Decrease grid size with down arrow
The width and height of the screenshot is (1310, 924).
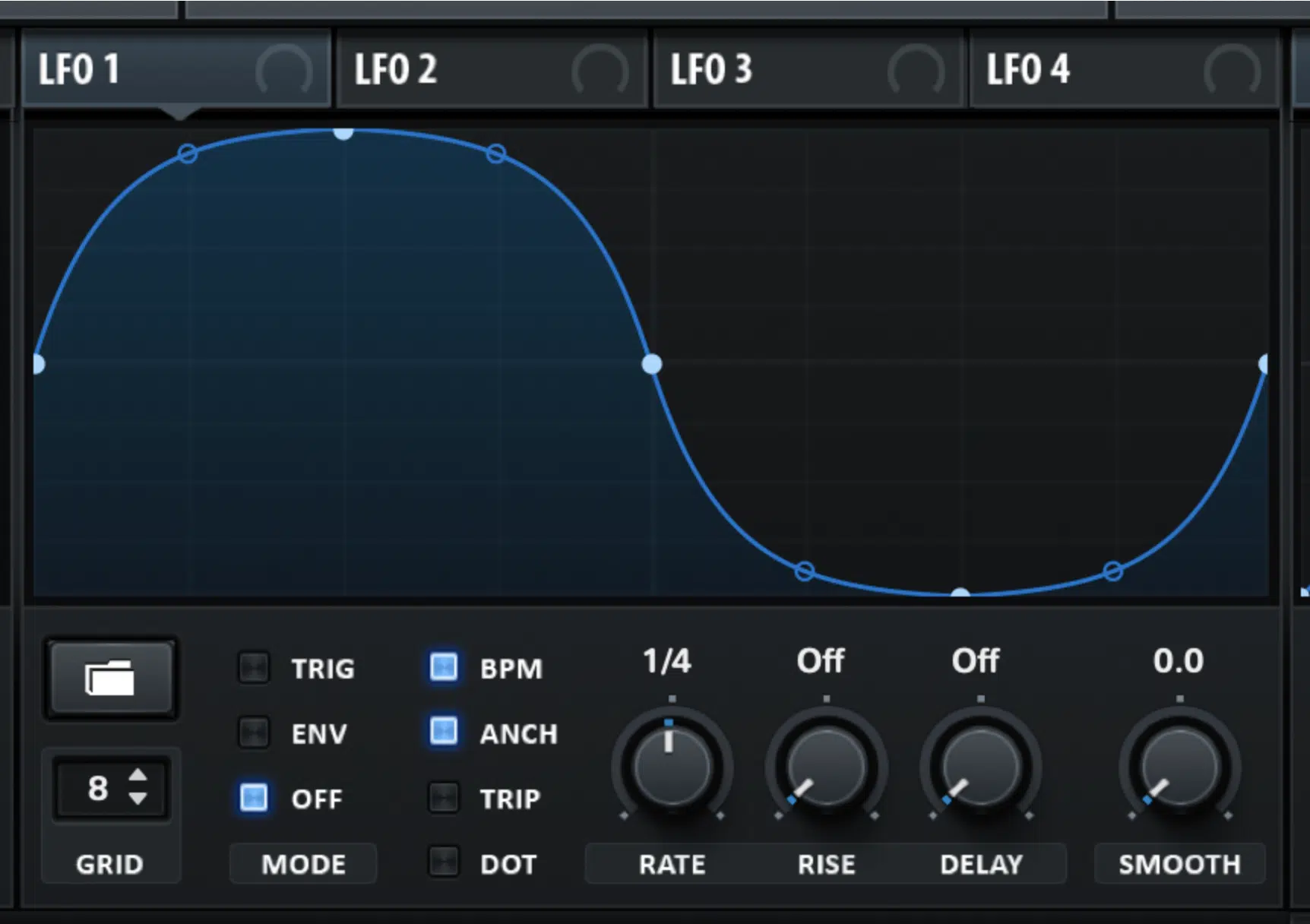click(138, 799)
